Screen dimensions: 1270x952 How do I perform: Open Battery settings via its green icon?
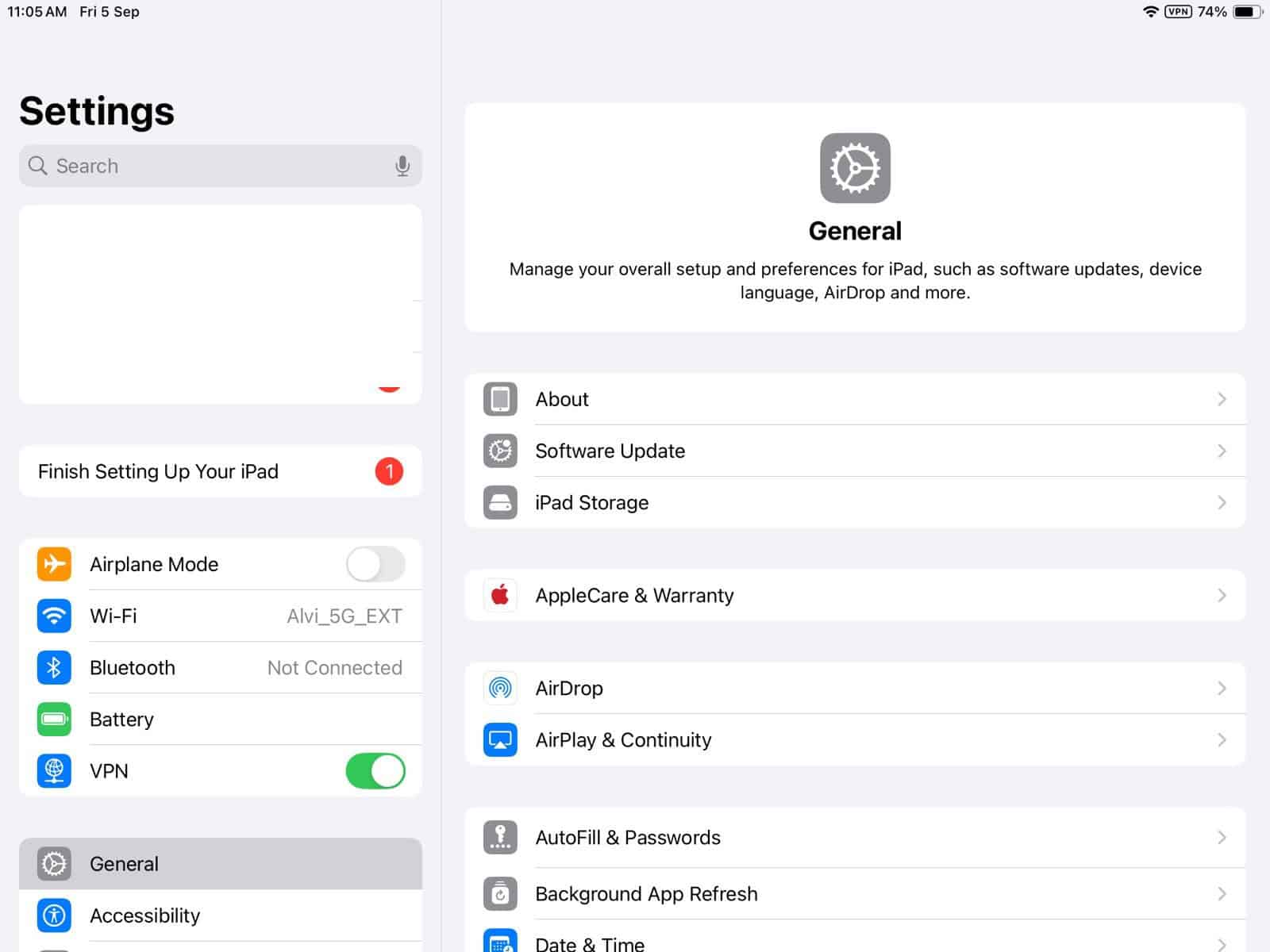click(x=53, y=719)
